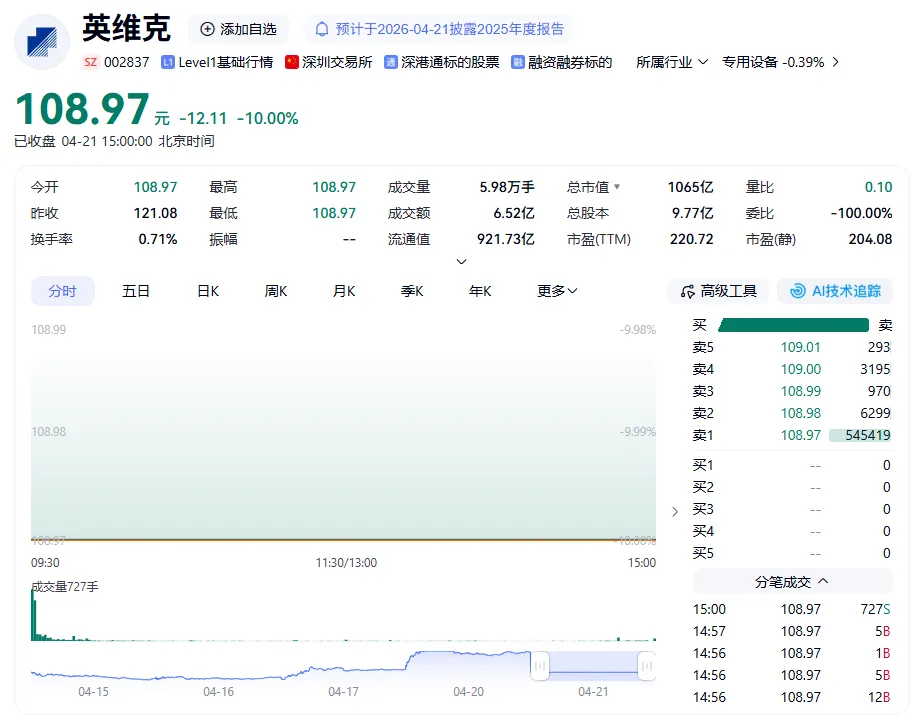Click the 成交量 volume bar chart
This screenshot has width=917, height=725.
[343, 615]
